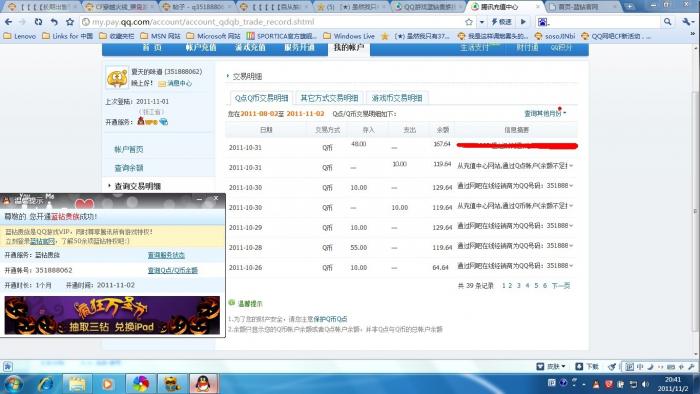
Task: Switch to the CF穿越火线 browser tab
Action: (x=120, y=7)
